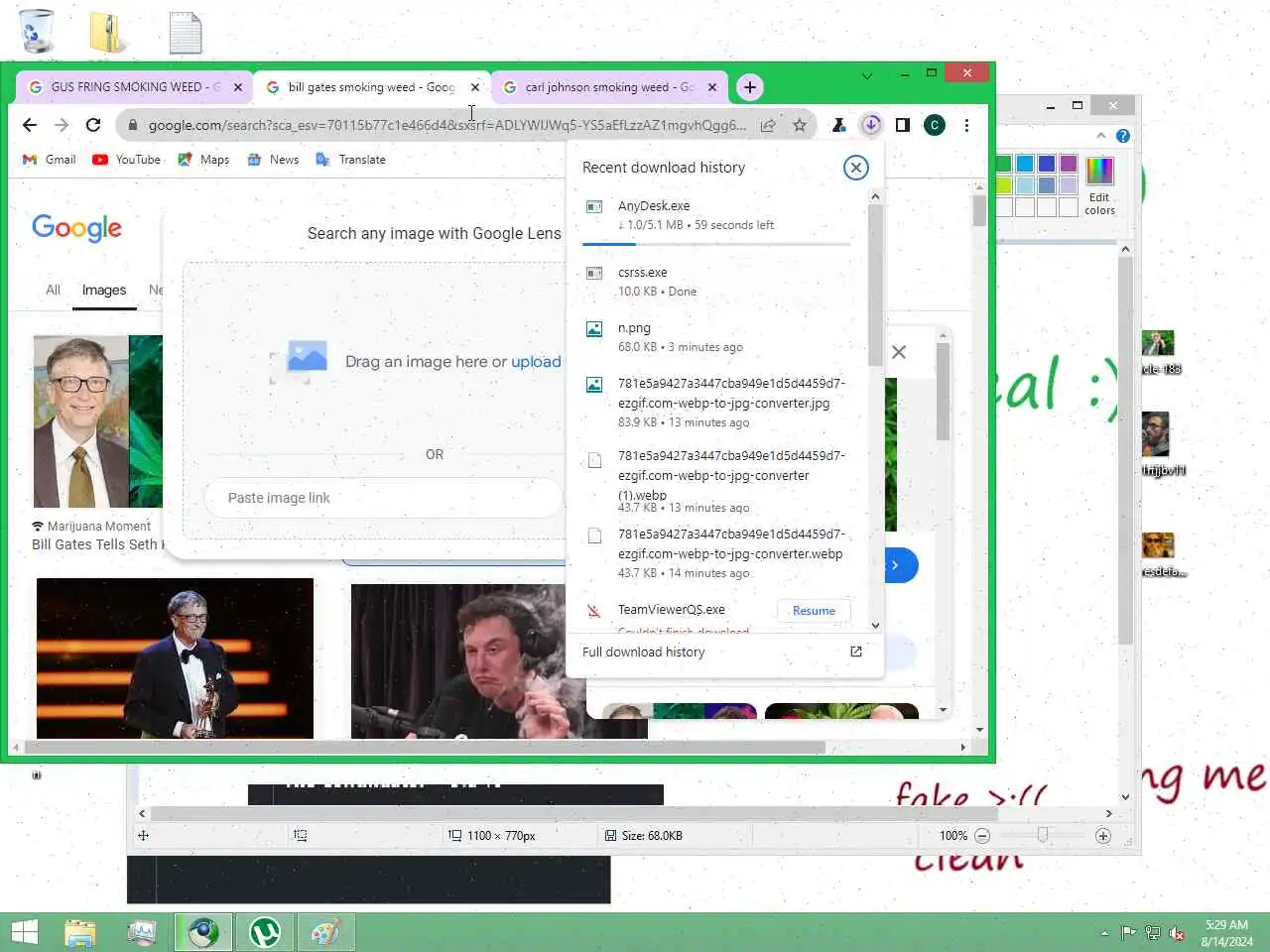
Task: Open the Windows Start button
Action: (x=24, y=932)
